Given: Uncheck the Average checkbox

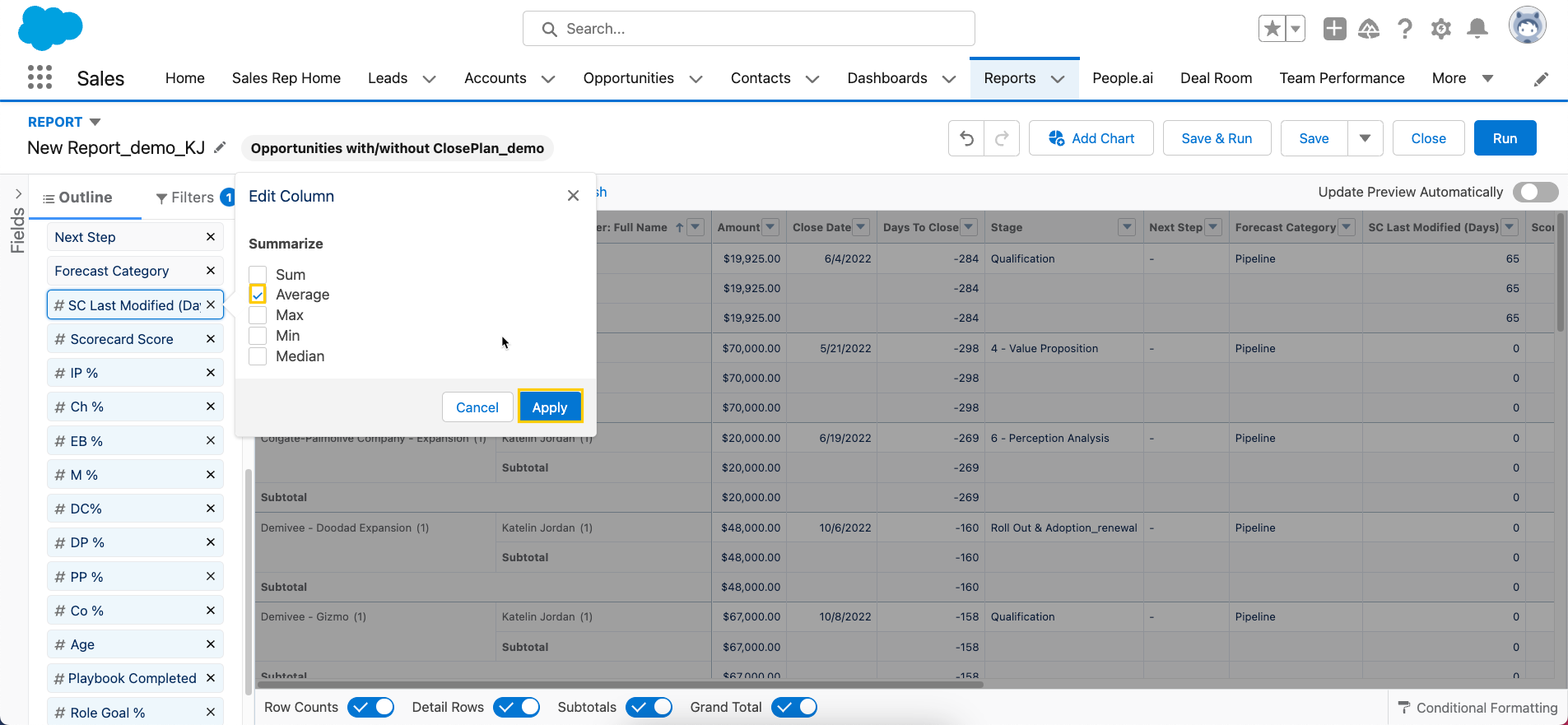Looking at the screenshot, I should pos(258,295).
